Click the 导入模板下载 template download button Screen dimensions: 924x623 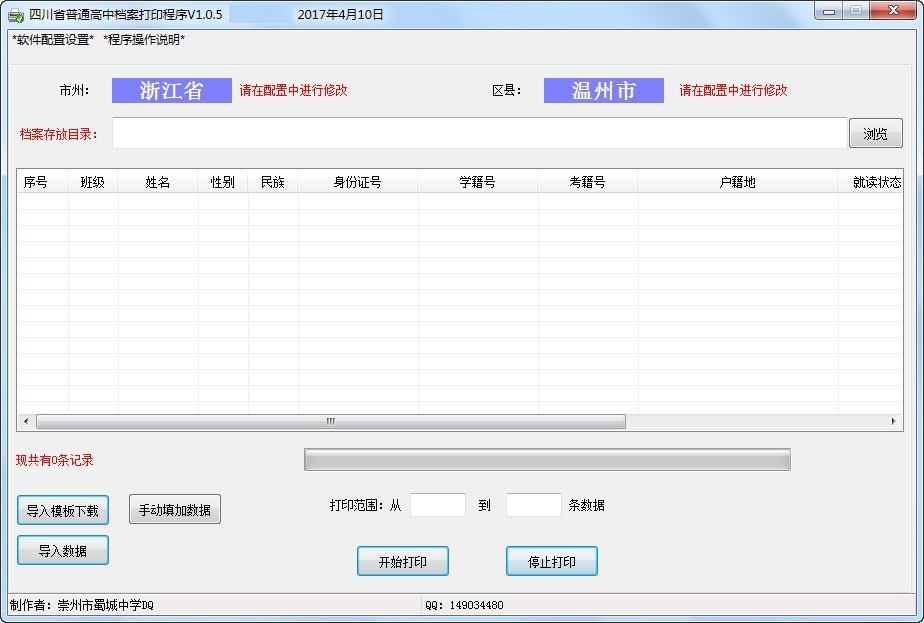point(62,509)
